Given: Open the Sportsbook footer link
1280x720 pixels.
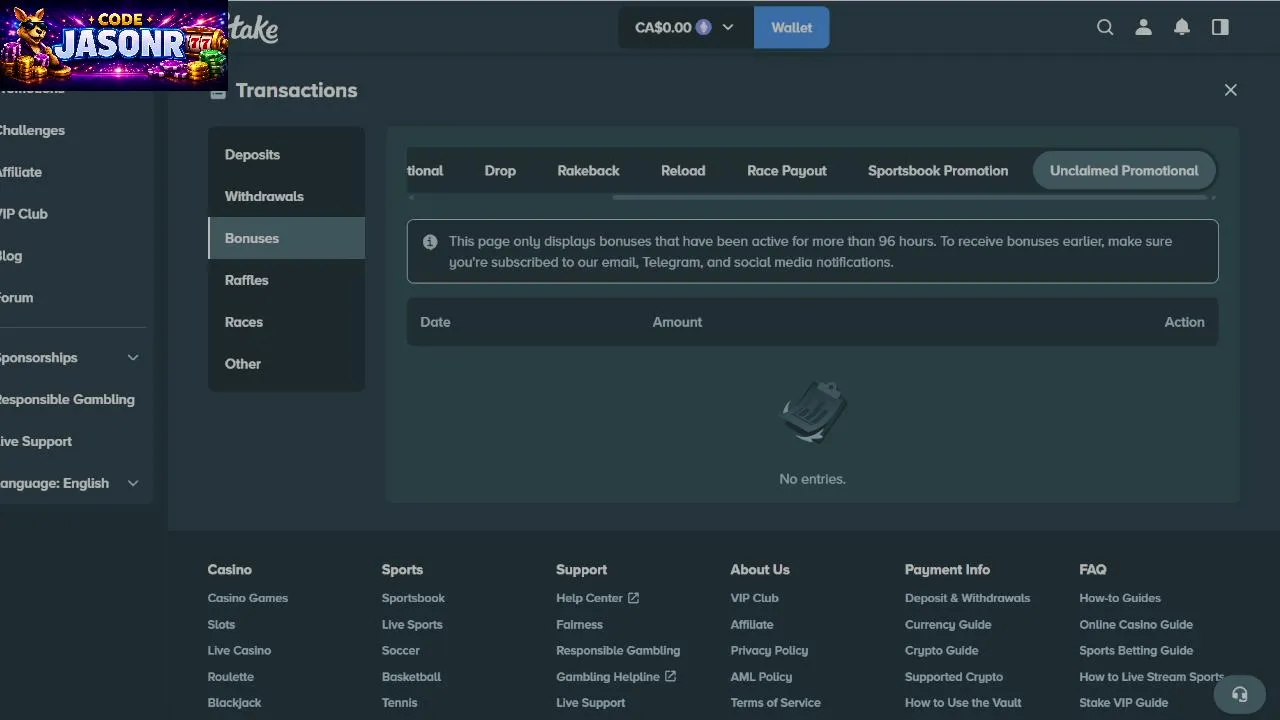Looking at the screenshot, I should 413,598.
